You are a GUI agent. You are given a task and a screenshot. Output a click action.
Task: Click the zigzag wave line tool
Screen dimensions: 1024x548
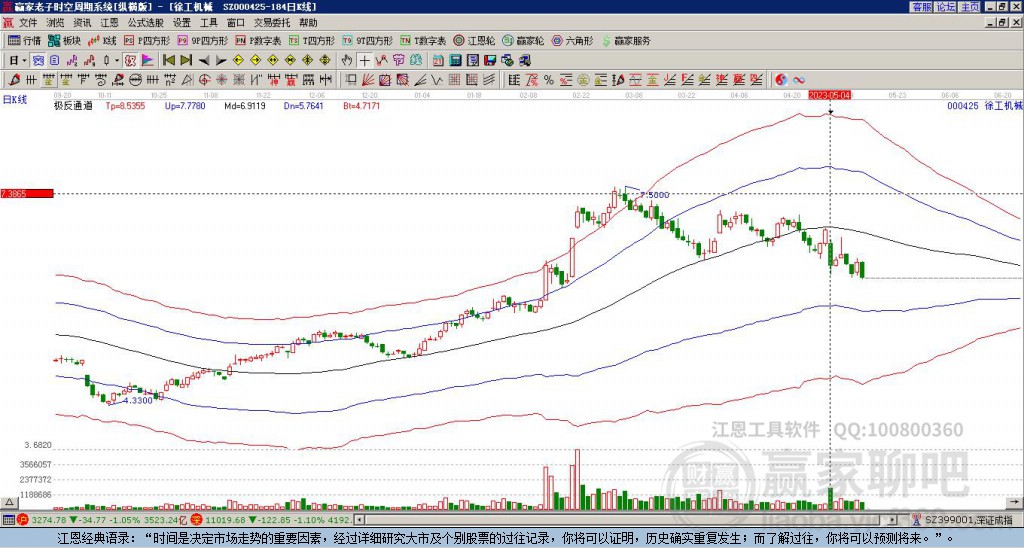[x=436, y=80]
